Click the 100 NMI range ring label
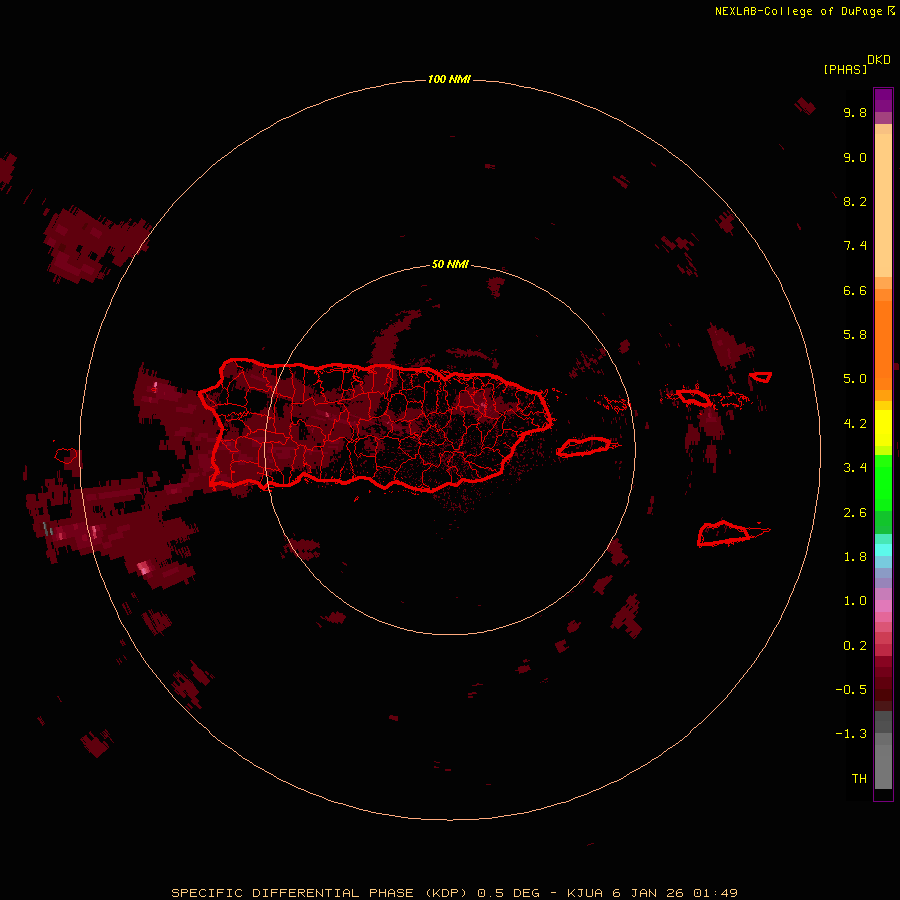900x900 pixels. [449, 79]
